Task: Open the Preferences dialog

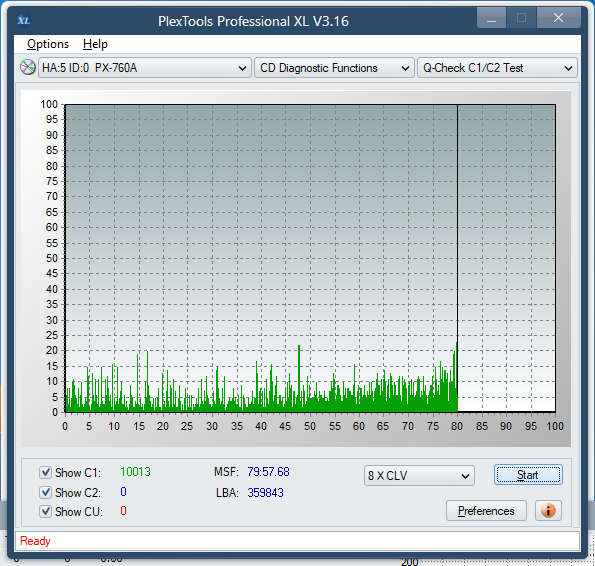Action: coord(486,511)
